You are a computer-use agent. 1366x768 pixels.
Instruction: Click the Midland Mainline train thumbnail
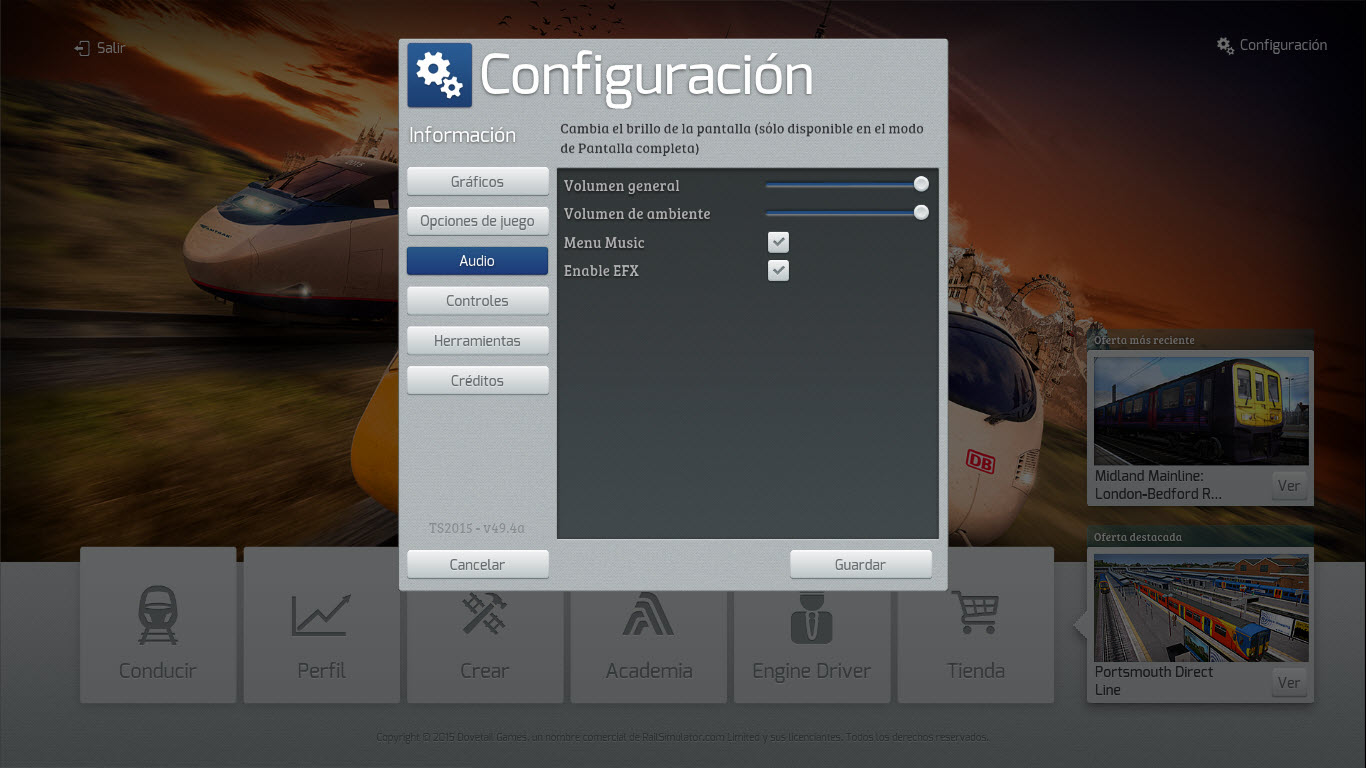coord(1201,411)
